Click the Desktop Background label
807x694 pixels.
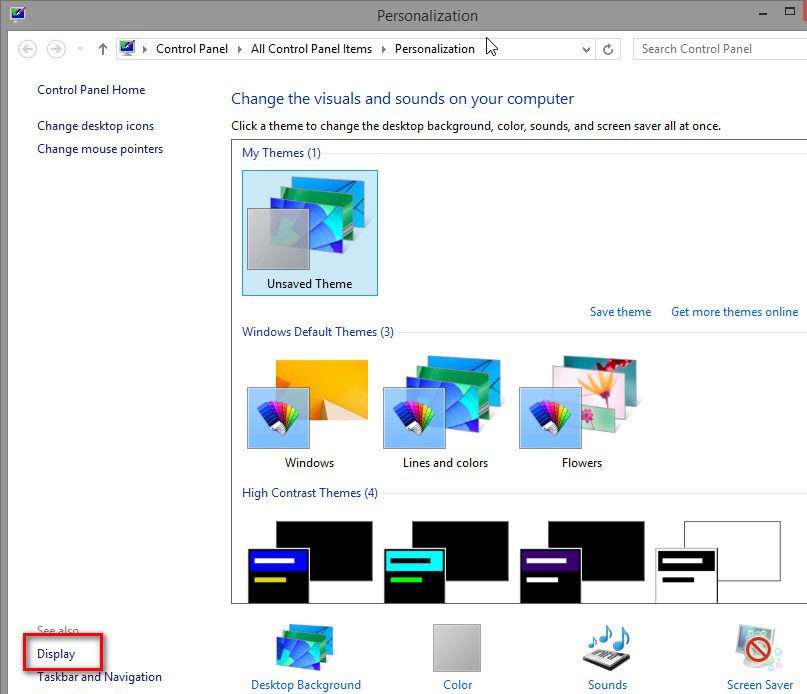[x=306, y=685]
